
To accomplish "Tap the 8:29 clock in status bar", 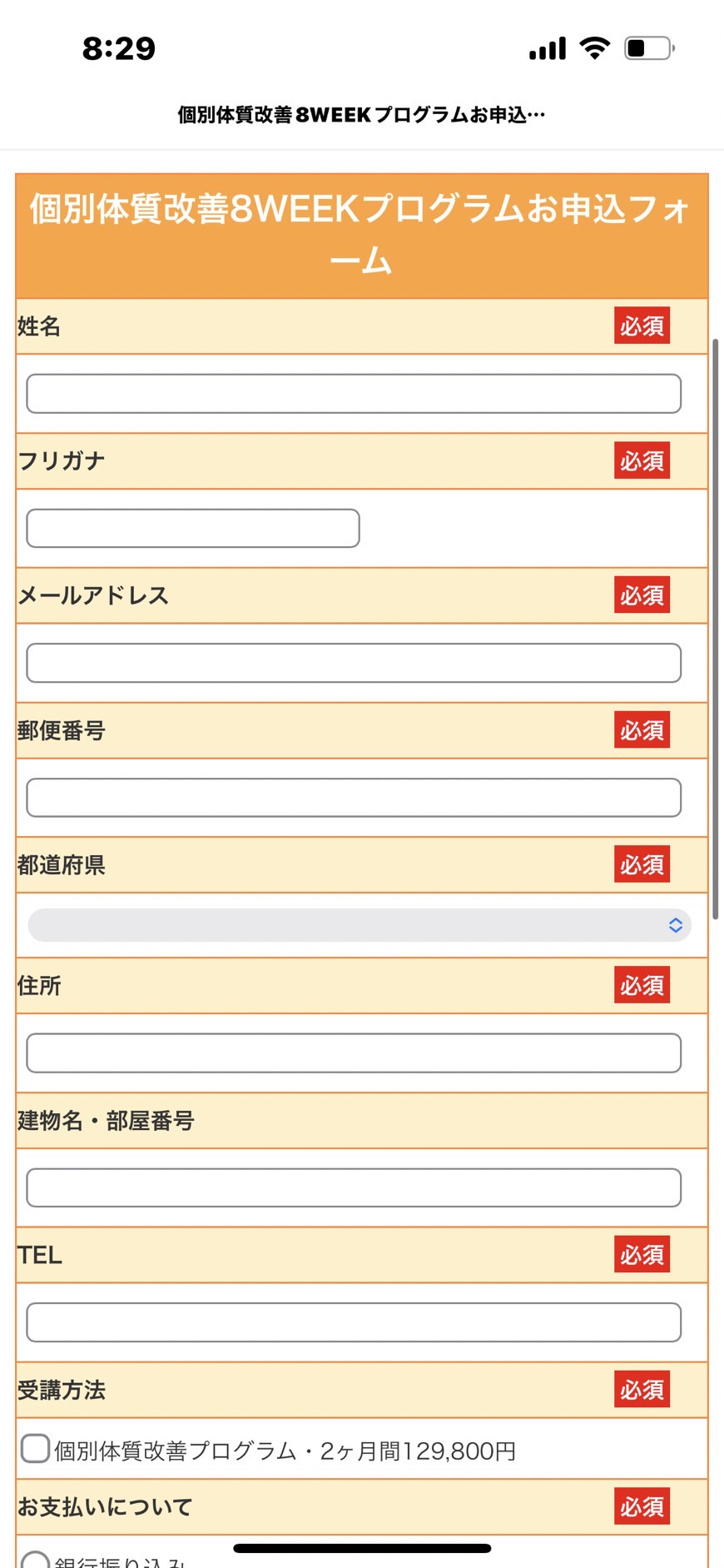I will tap(119, 48).
